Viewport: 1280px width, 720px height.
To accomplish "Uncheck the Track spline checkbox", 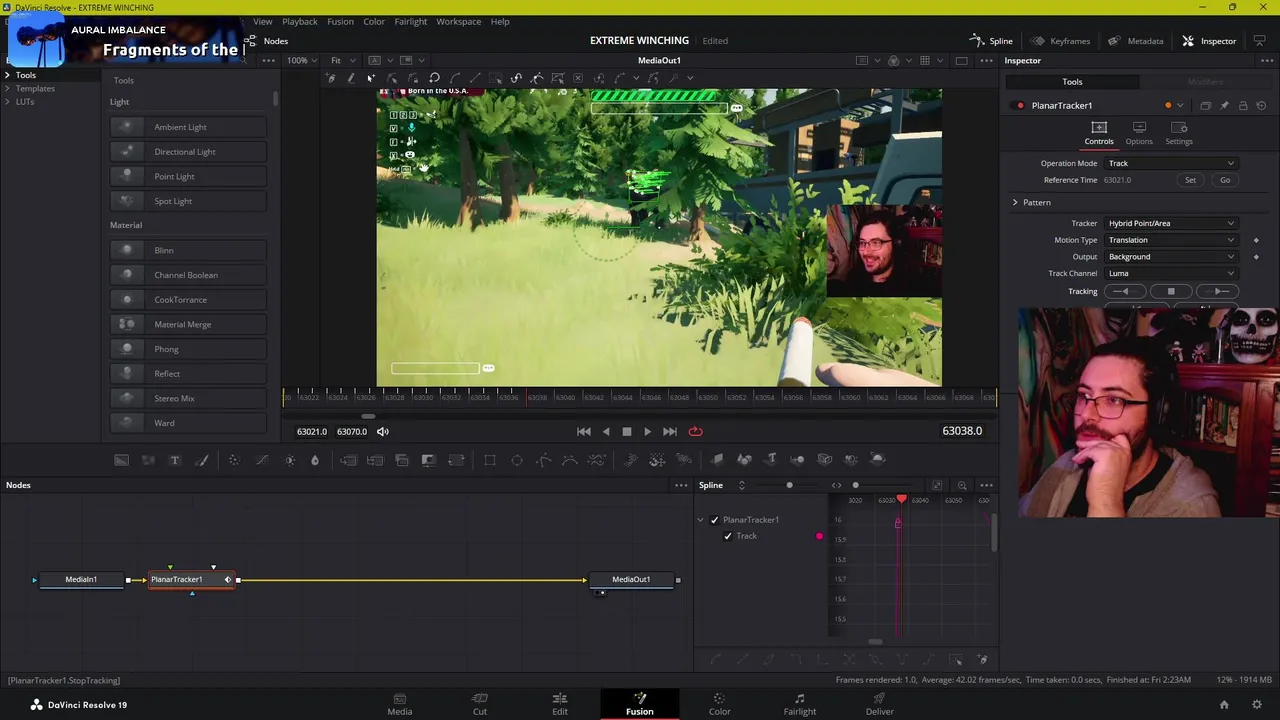I will click(728, 536).
